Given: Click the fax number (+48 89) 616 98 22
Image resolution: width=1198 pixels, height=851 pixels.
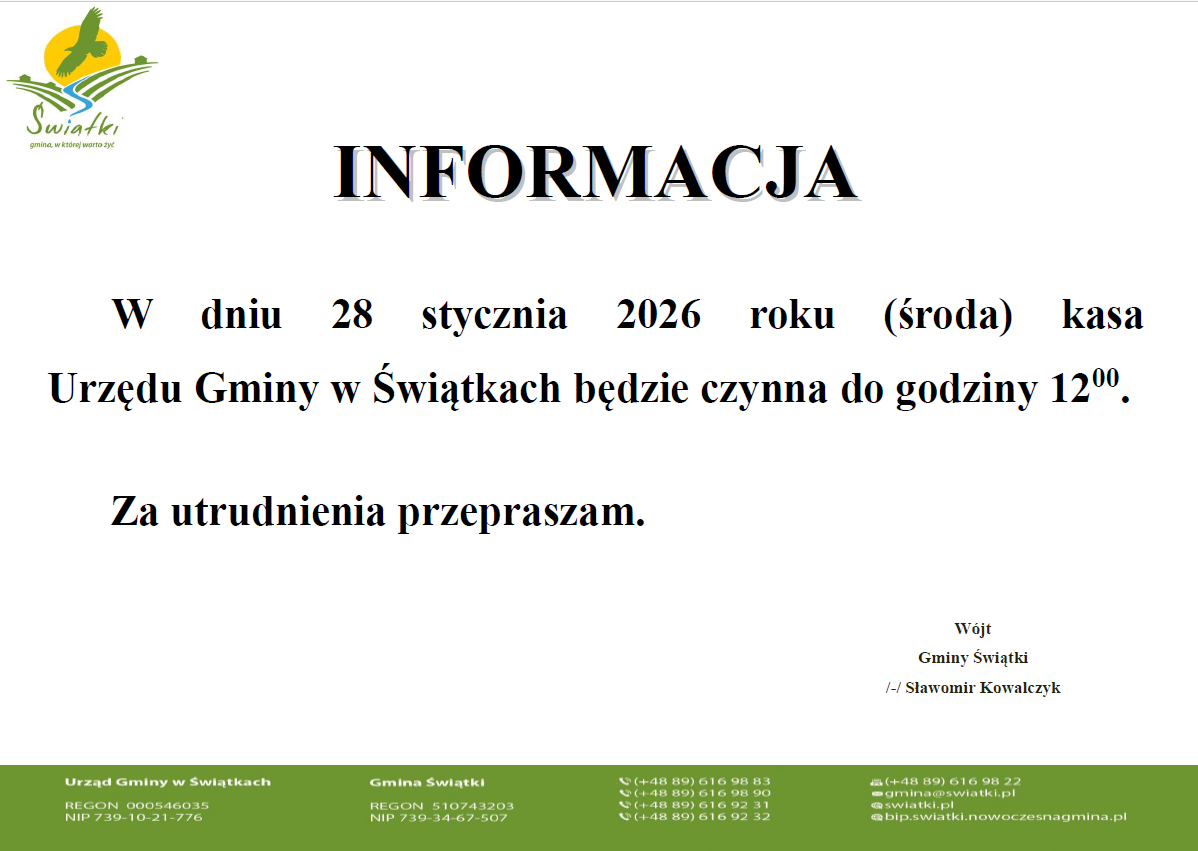Looking at the screenshot, I should [953, 782].
